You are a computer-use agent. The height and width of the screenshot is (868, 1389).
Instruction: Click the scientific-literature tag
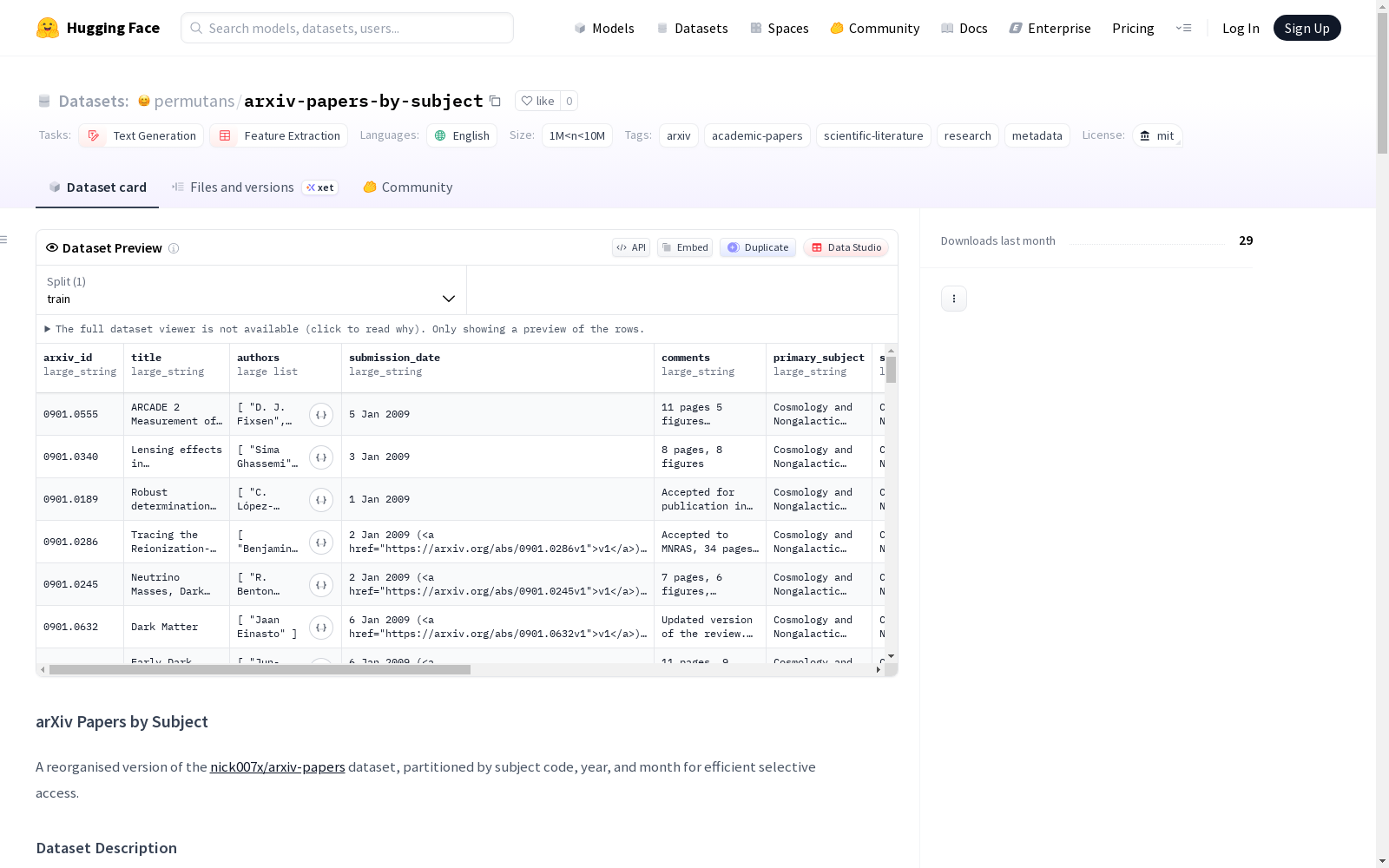click(873, 135)
